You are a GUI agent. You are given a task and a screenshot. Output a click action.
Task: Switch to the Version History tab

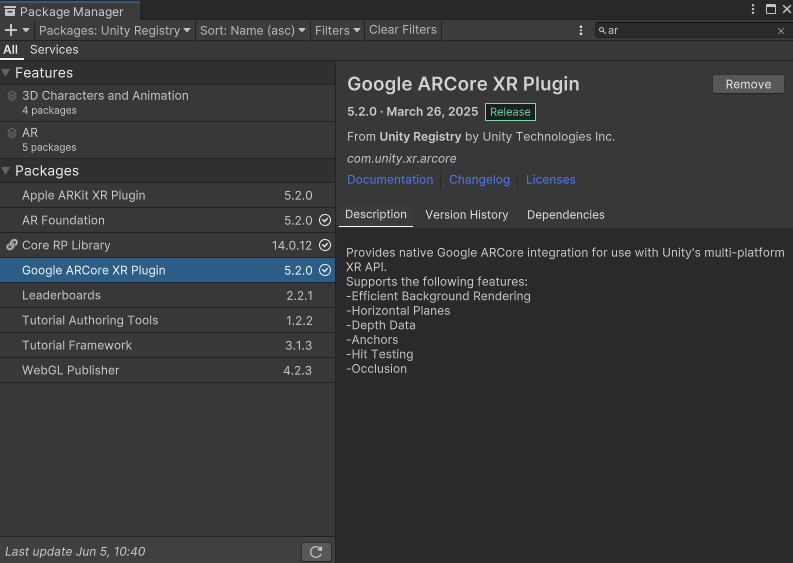[466, 215]
